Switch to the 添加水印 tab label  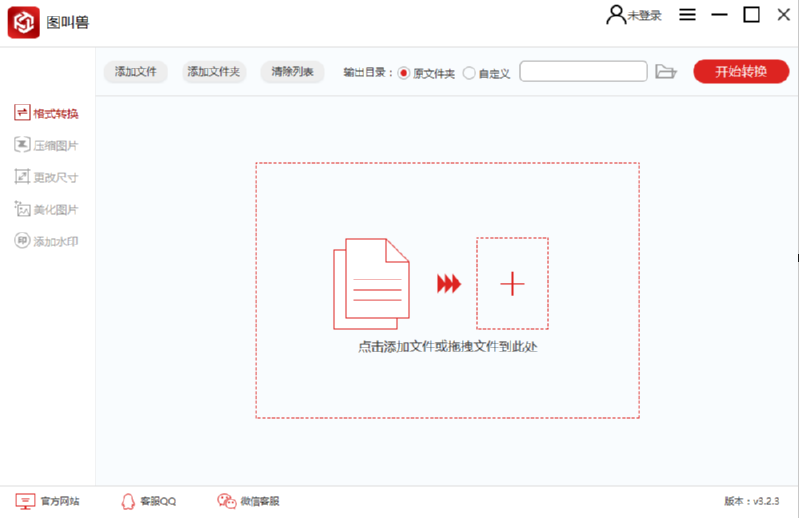[56, 241]
